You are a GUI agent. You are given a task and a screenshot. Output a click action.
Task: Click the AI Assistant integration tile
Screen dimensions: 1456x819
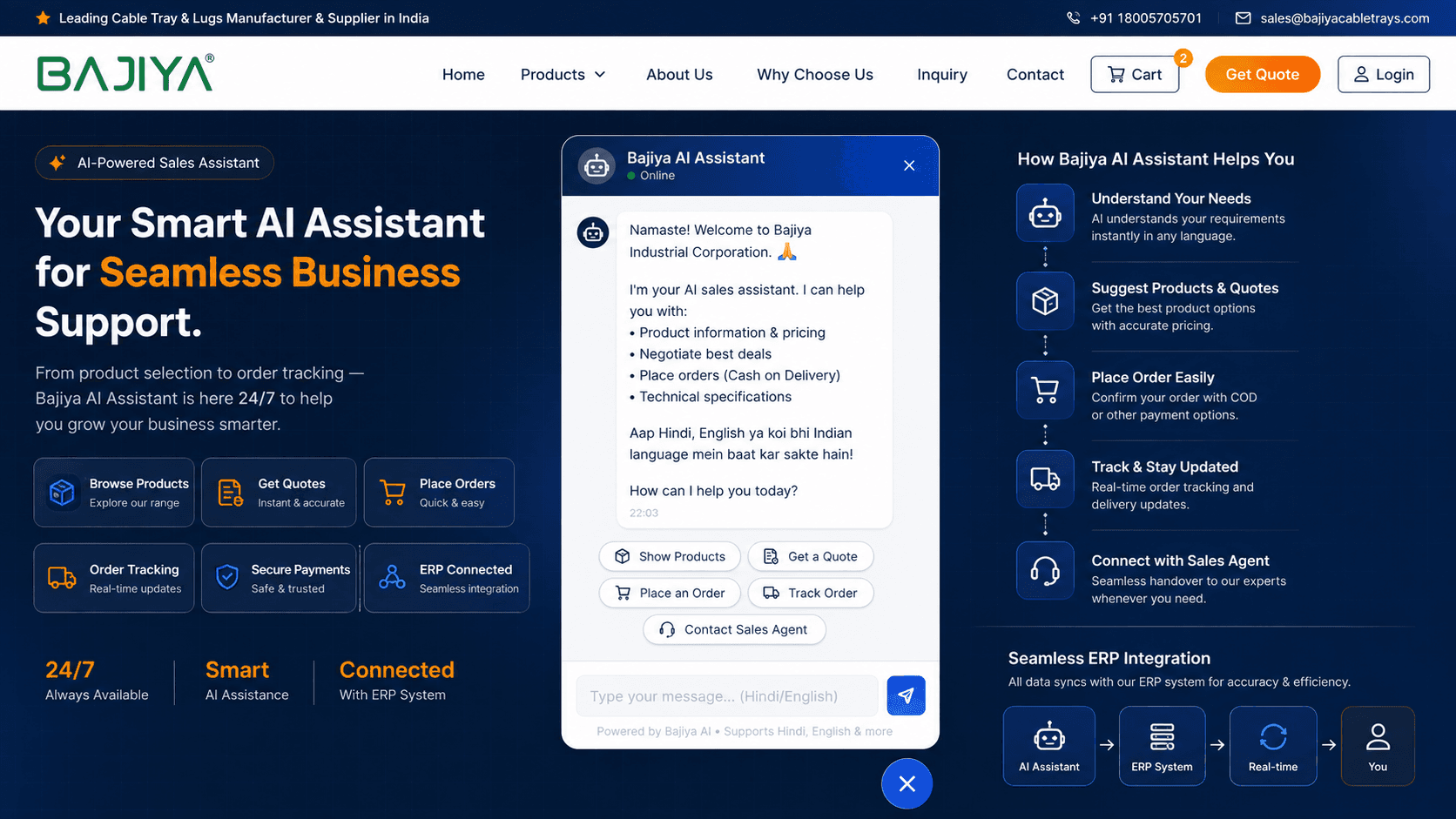click(1049, 746)
